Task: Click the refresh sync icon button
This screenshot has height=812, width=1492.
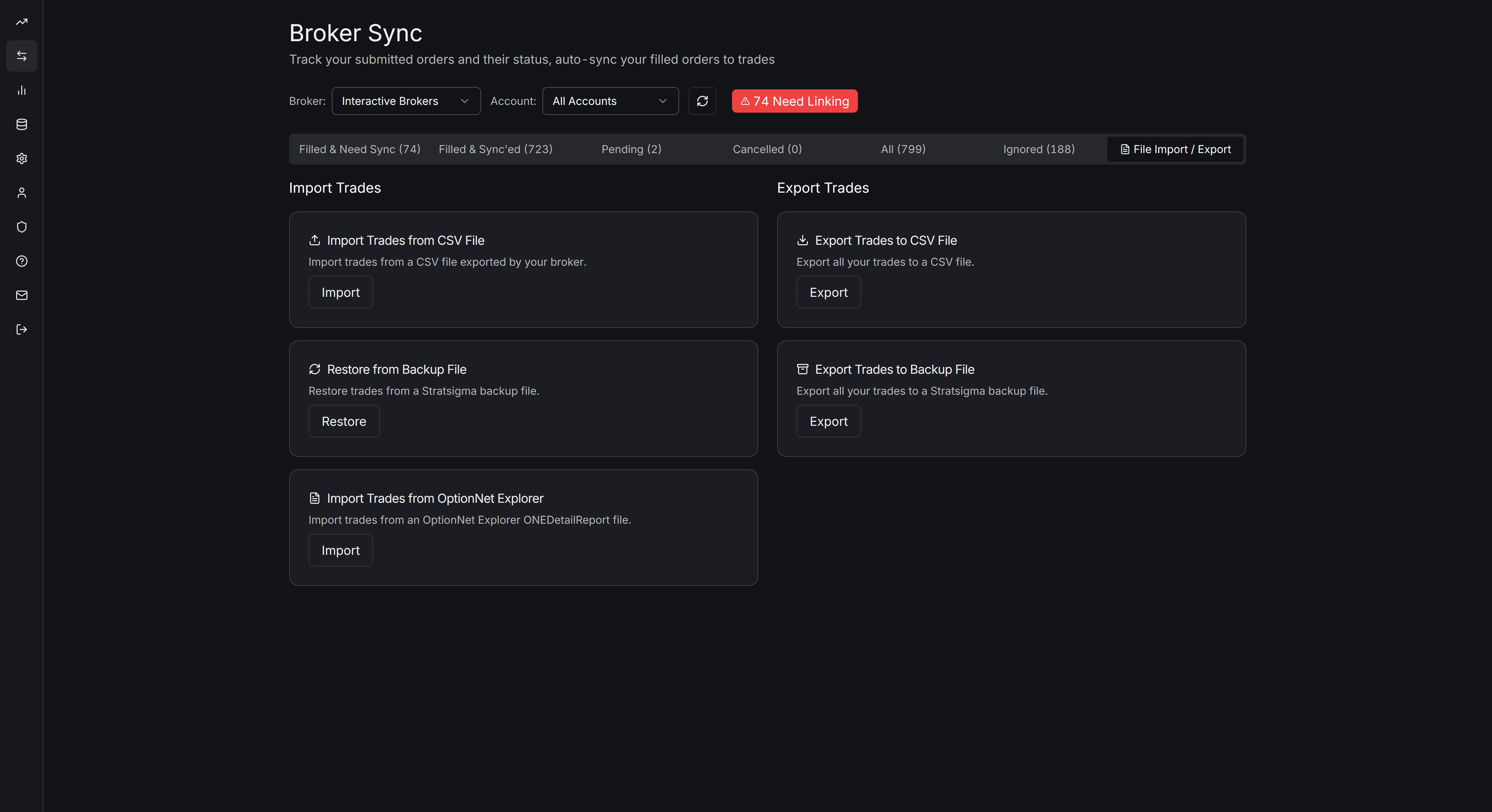Action: pyautogui.click(x=702, y=101)
